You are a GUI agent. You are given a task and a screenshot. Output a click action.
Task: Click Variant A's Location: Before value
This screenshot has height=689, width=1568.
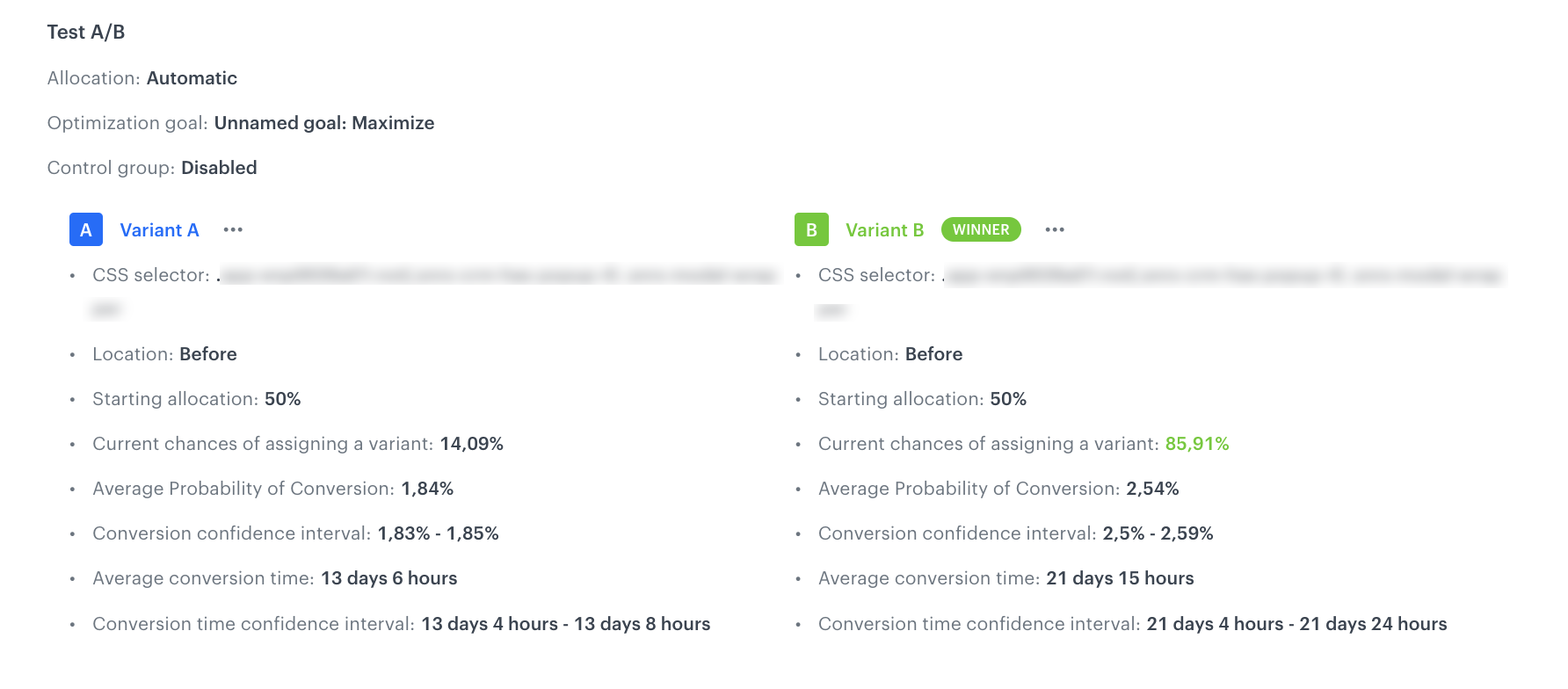click(x=208, y=354)
